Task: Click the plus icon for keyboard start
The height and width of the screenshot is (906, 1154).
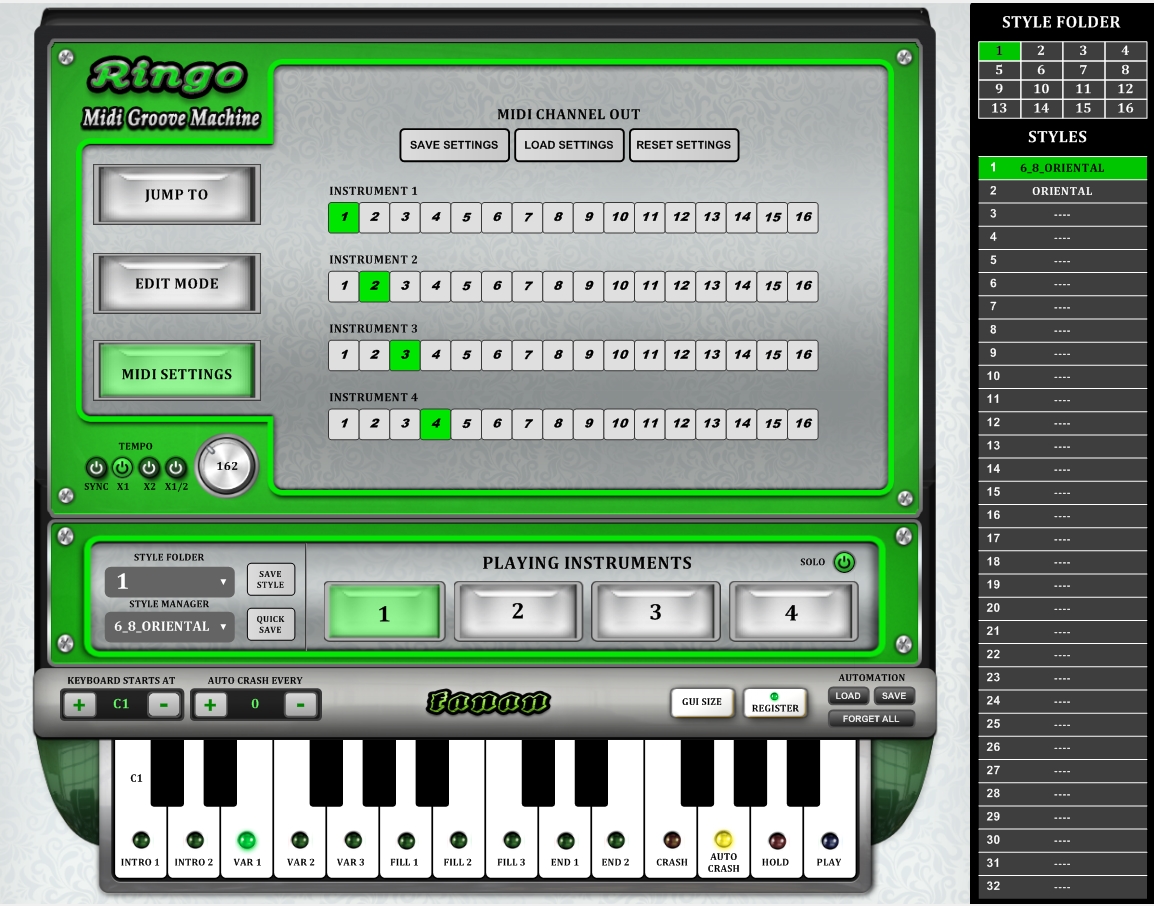Action: (x=79, y=704)
